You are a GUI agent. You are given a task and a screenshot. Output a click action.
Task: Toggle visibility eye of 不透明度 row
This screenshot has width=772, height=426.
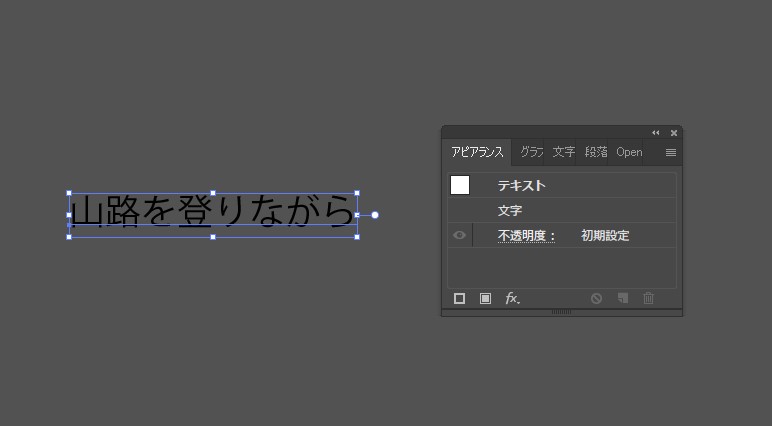tap(459, 235)
